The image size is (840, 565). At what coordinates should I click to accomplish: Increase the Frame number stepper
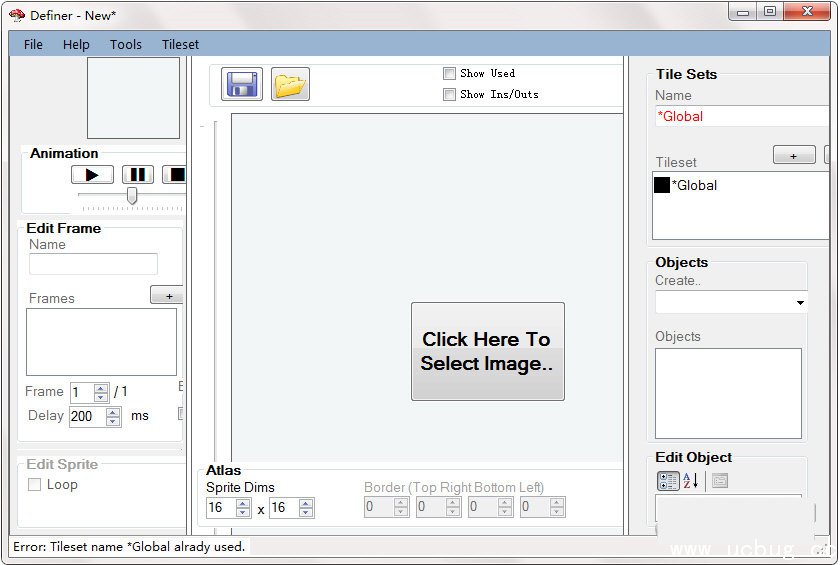pos(100,388)
